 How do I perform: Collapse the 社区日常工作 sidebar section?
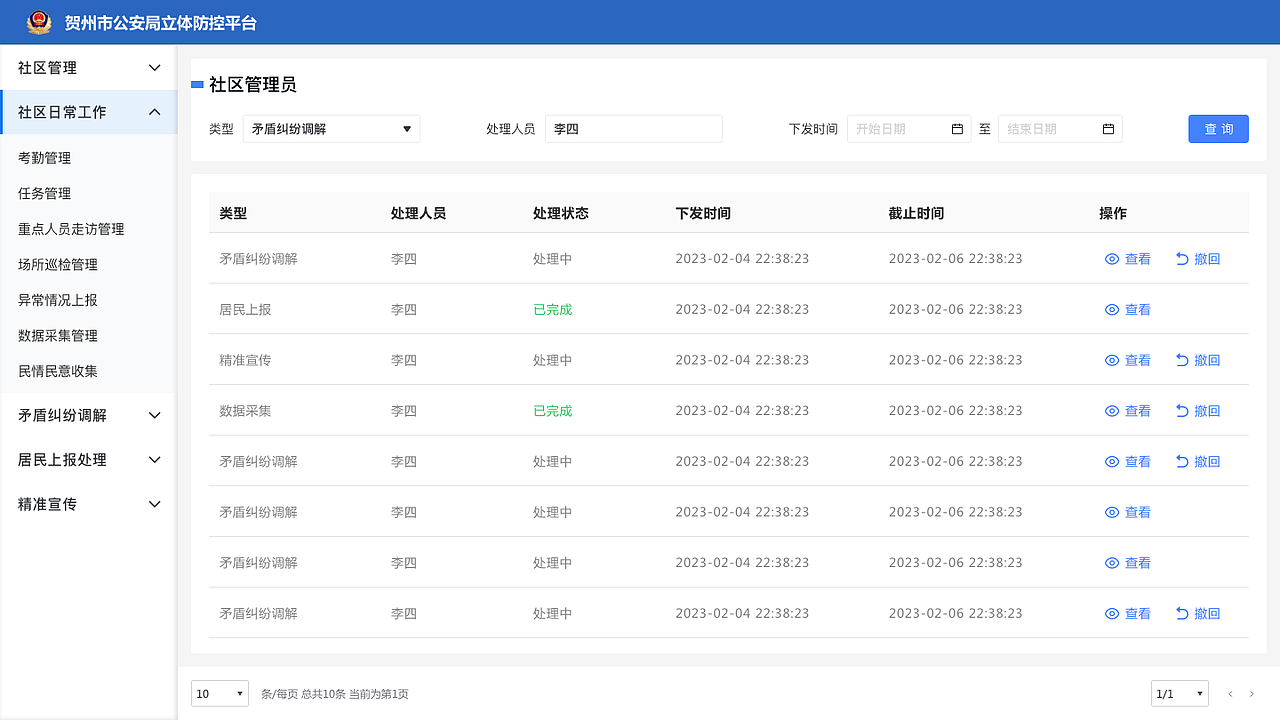pos(88,112)
